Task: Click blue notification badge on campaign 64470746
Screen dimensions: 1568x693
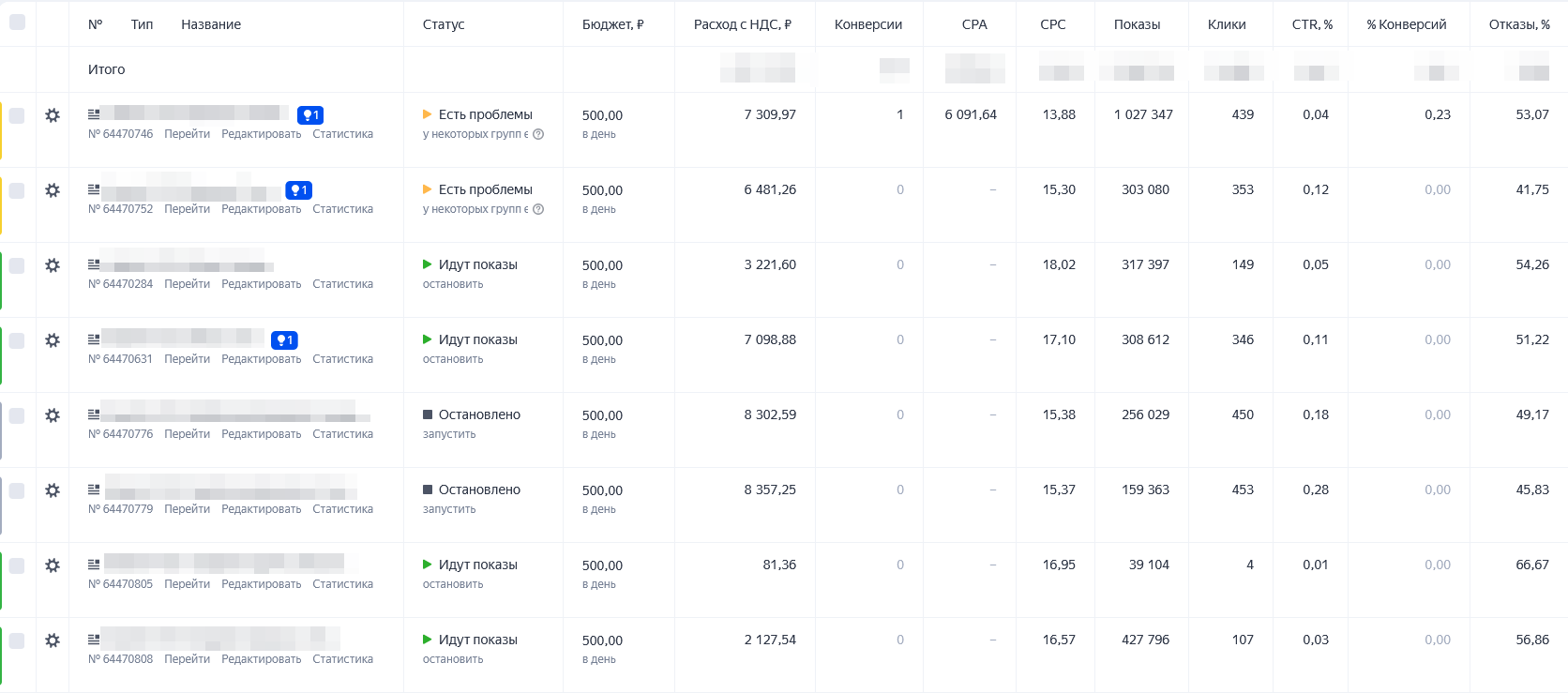Action: (x=310, y=115)
